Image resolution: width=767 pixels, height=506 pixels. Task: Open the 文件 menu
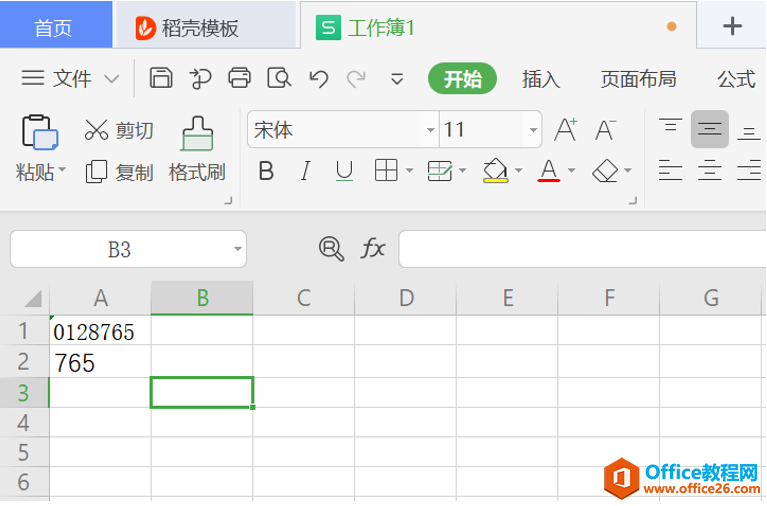(72, 78)
